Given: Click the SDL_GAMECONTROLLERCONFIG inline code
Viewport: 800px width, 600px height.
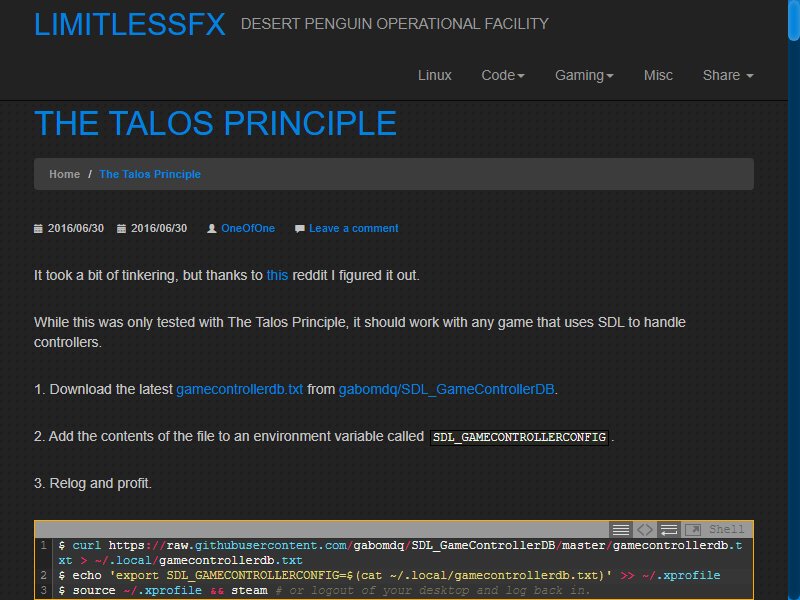Looking at the screenshot, I should (x=519, y=437).
